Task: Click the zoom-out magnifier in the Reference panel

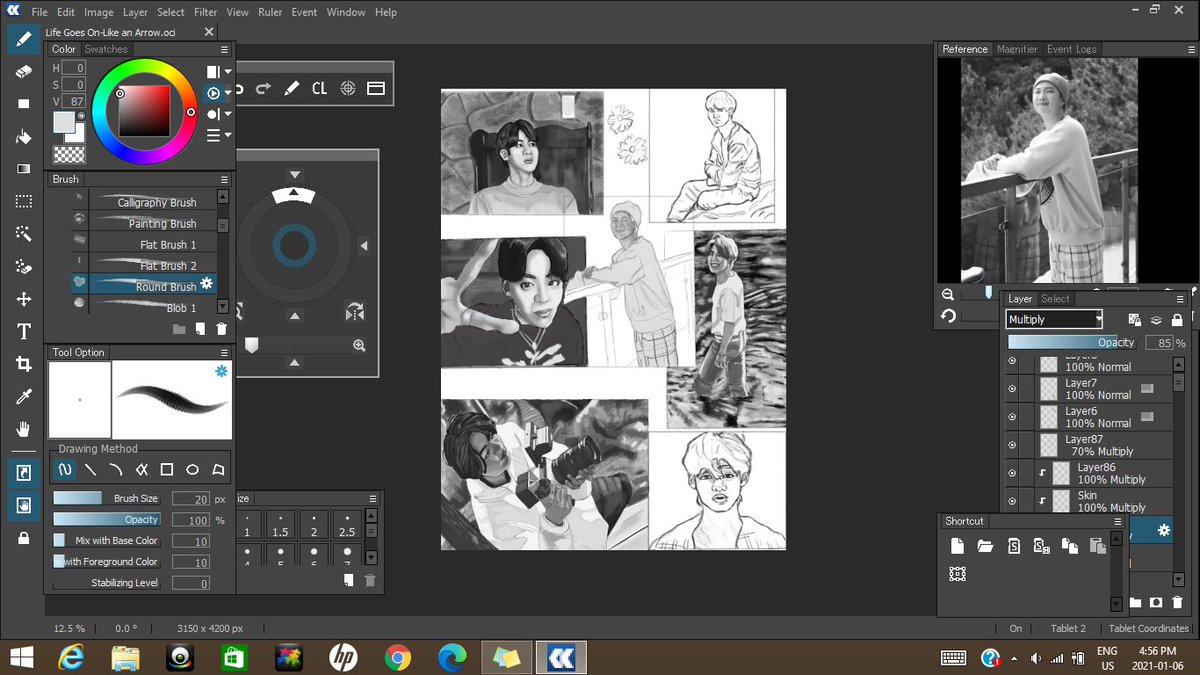Action: [948, 294]
